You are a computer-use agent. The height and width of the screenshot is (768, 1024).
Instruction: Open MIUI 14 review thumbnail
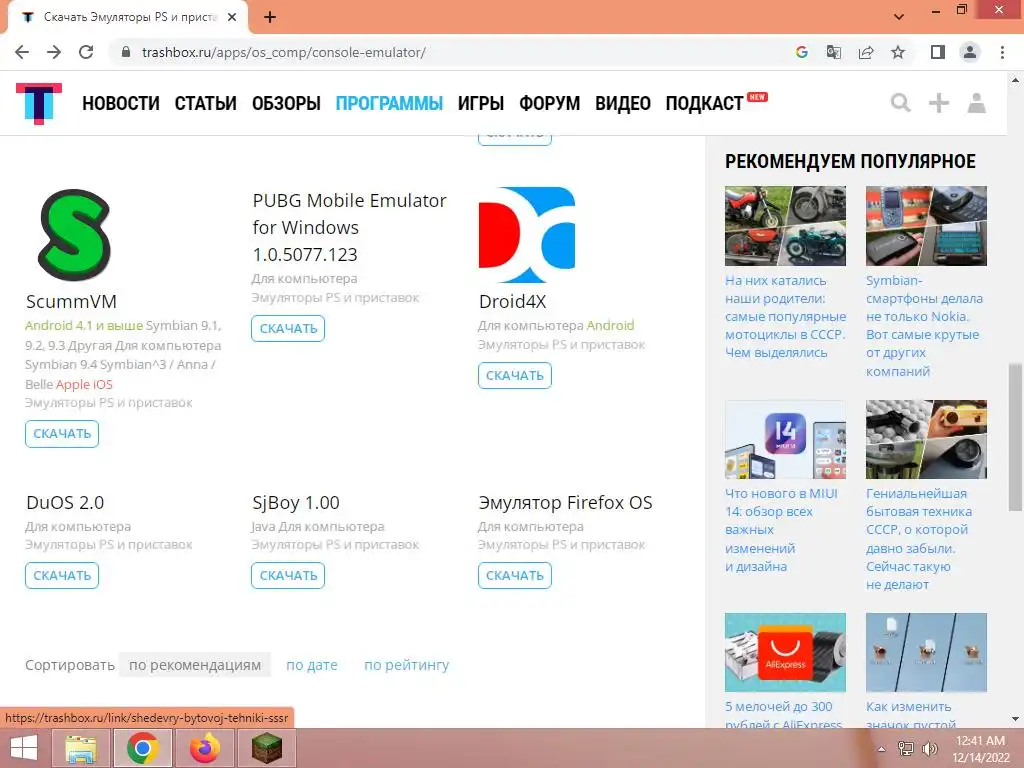pos(785,440)
